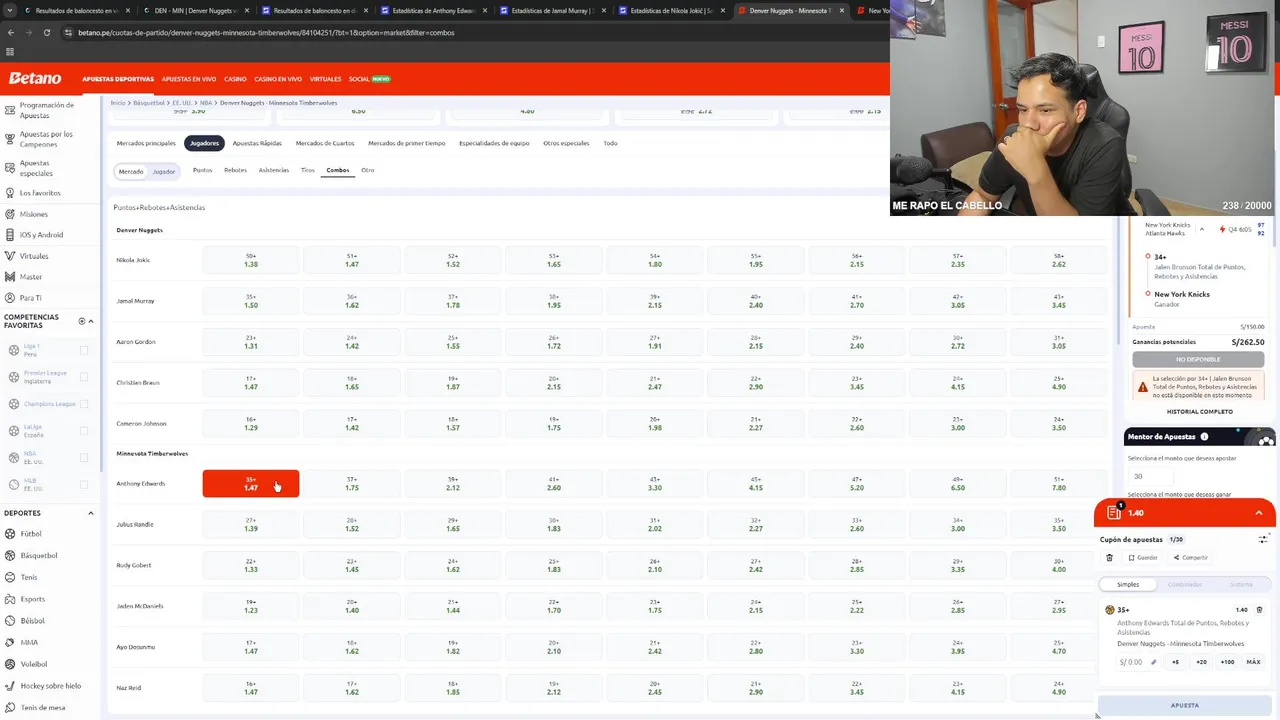
Task: Select Béisbol in the Deportes list
Action: click(32, 621)
